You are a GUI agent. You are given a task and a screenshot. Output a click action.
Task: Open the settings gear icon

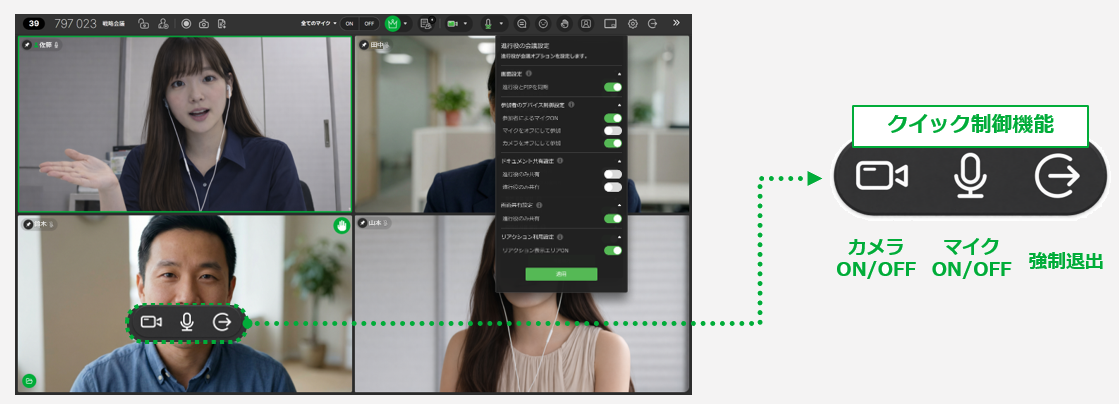pos(632,24)
